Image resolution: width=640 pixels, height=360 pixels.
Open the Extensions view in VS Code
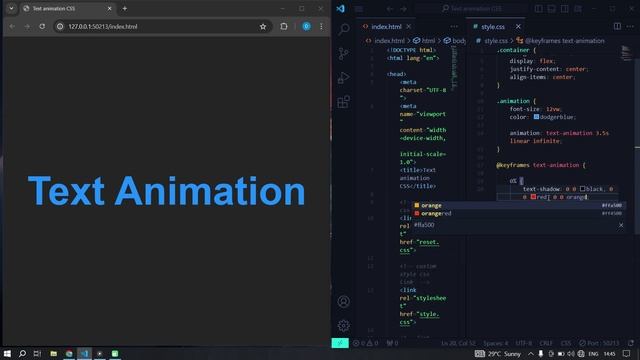pos(344,102)
